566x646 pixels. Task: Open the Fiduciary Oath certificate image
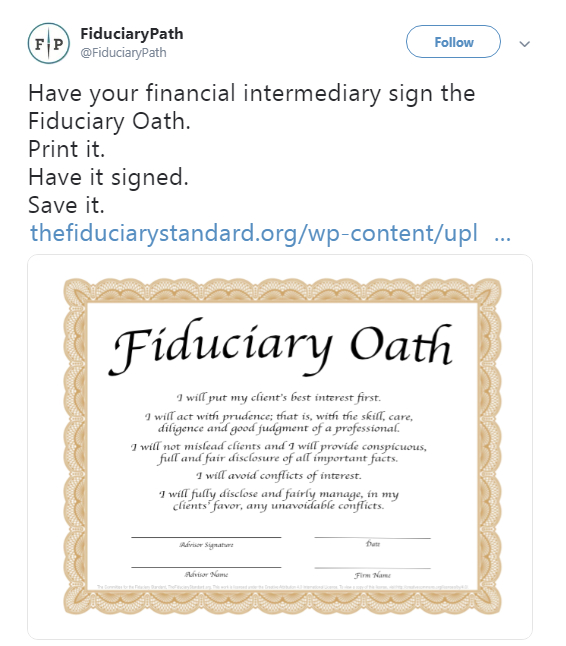click(x=282, y=446)
